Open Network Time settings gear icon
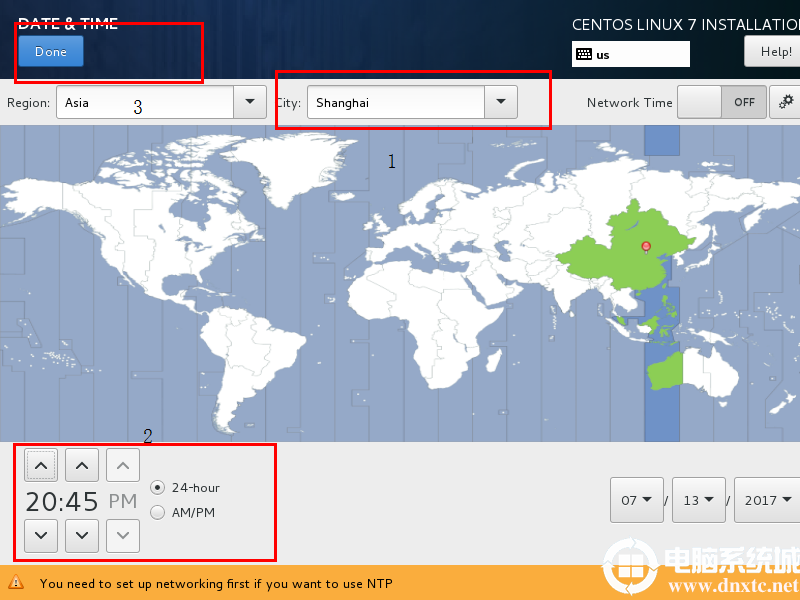 786,102
